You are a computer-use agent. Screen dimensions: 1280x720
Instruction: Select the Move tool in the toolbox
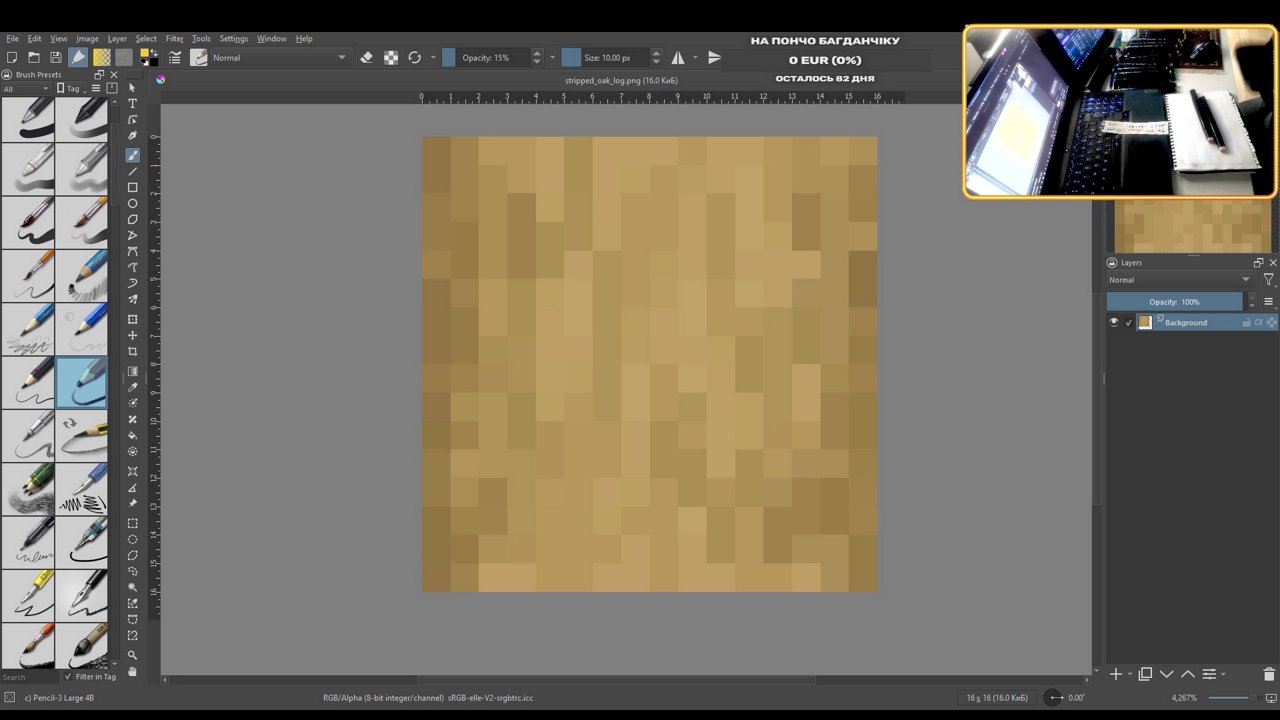point(132,335)
